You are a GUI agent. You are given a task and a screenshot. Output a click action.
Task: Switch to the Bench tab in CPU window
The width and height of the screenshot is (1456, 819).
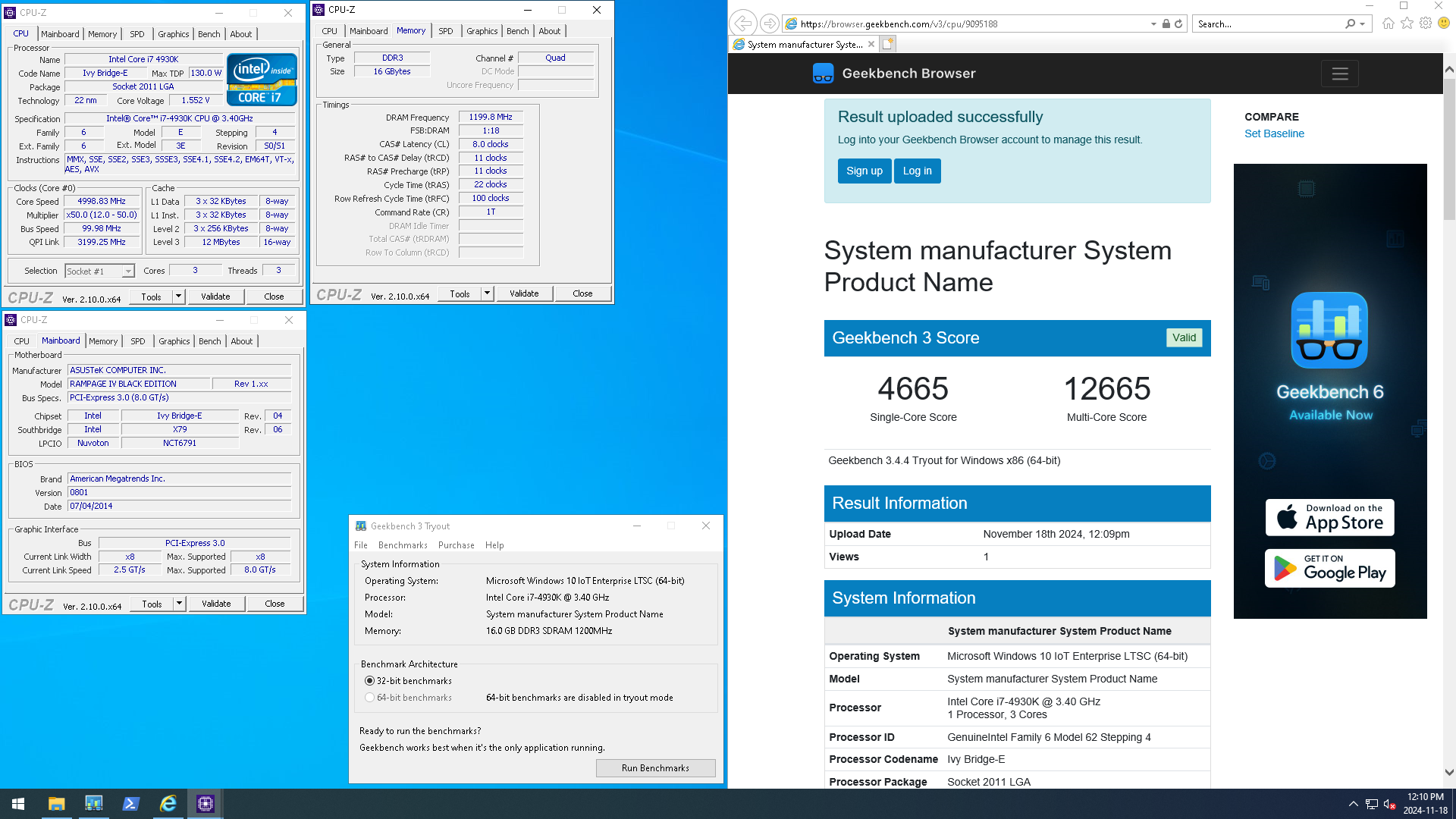[209, 34]
